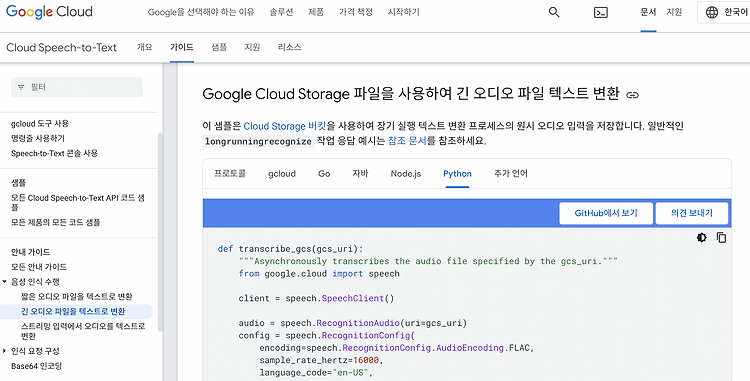The image size is (750, 381).
Task: Collapse the 음성 인식 수행 section
Action: pyautogui.click(x=4, y=282)
